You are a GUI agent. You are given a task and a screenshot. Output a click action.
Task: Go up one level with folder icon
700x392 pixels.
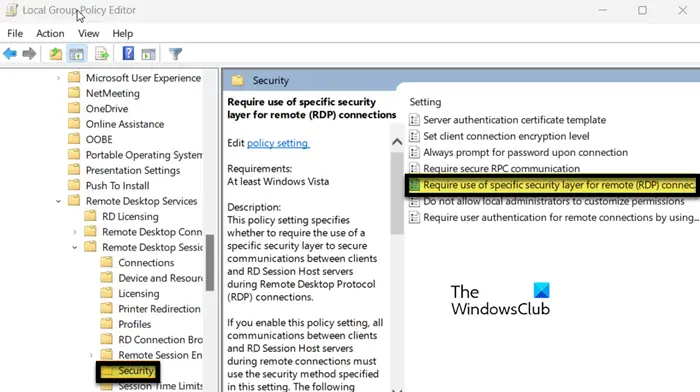tap(55, 54)
